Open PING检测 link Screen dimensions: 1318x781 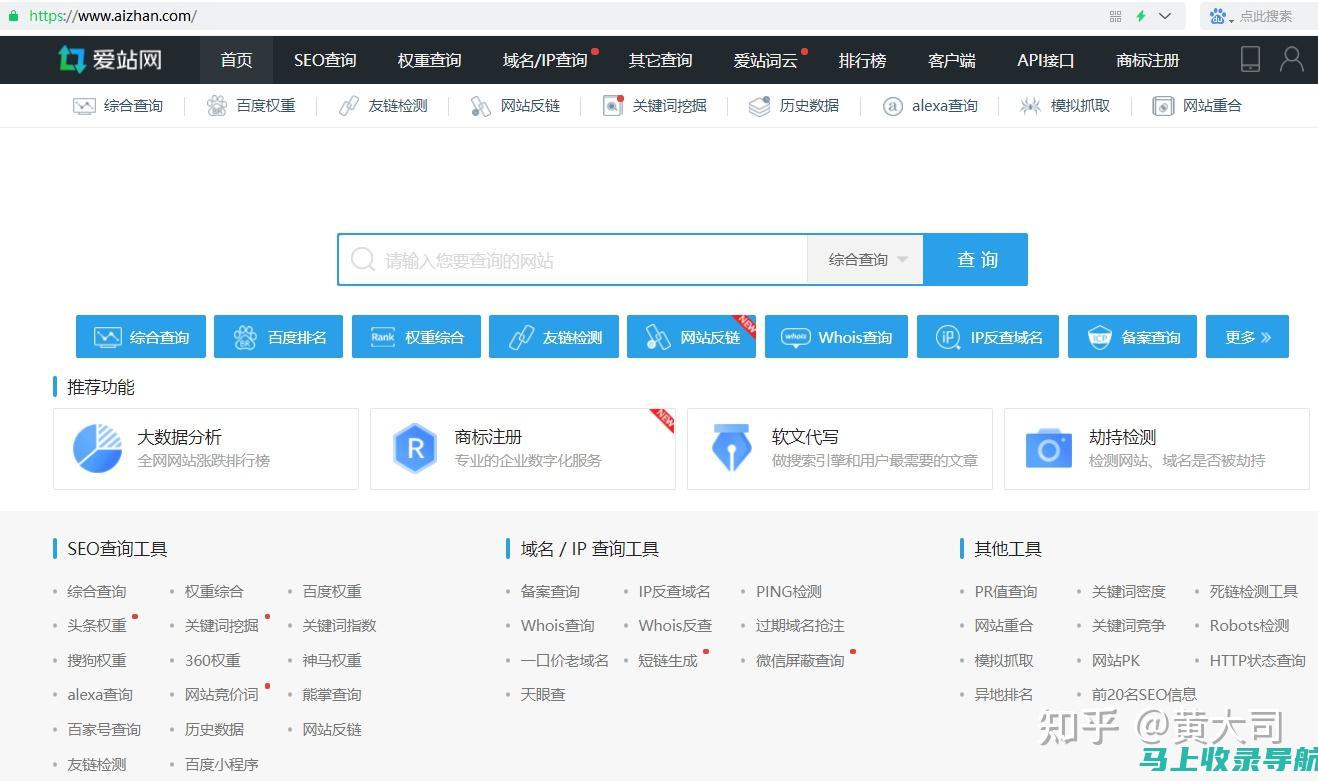point(789,592)
